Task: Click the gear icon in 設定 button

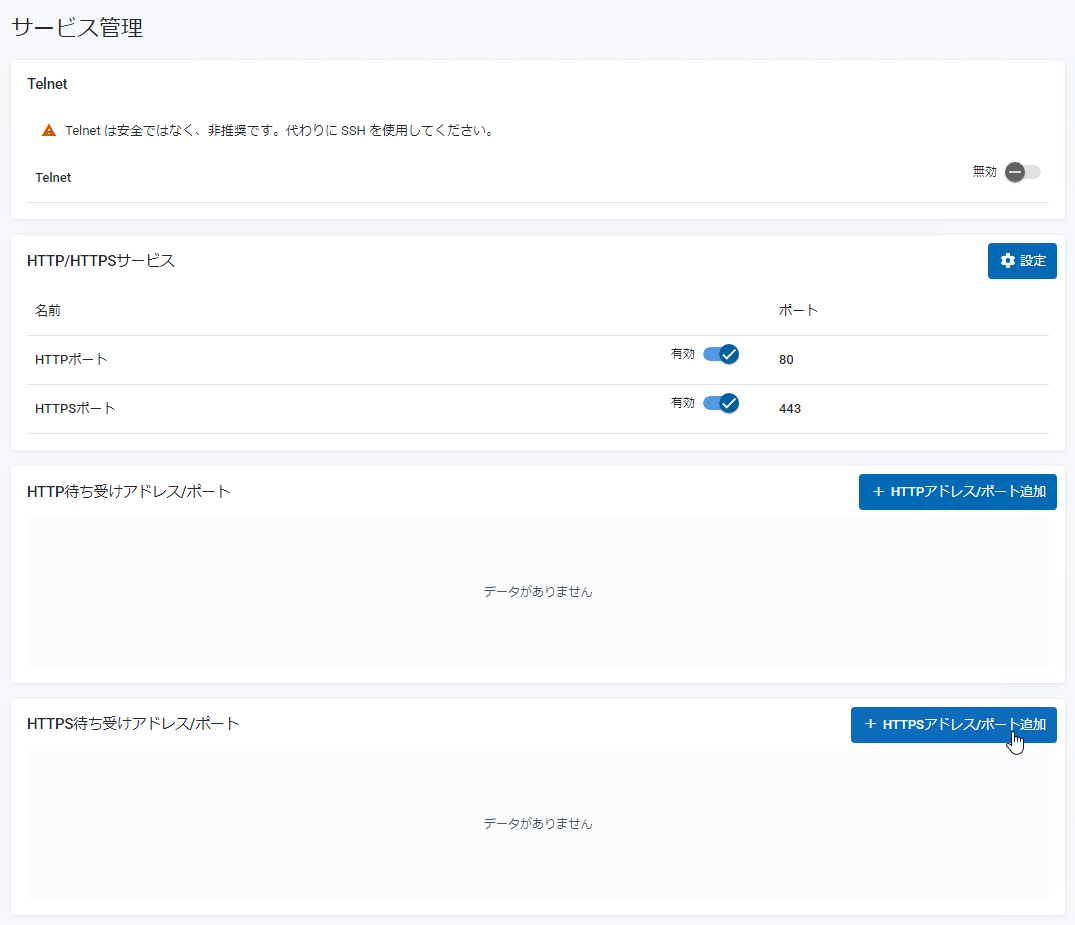Action: pyautogui.click(x=1007, y=261)
